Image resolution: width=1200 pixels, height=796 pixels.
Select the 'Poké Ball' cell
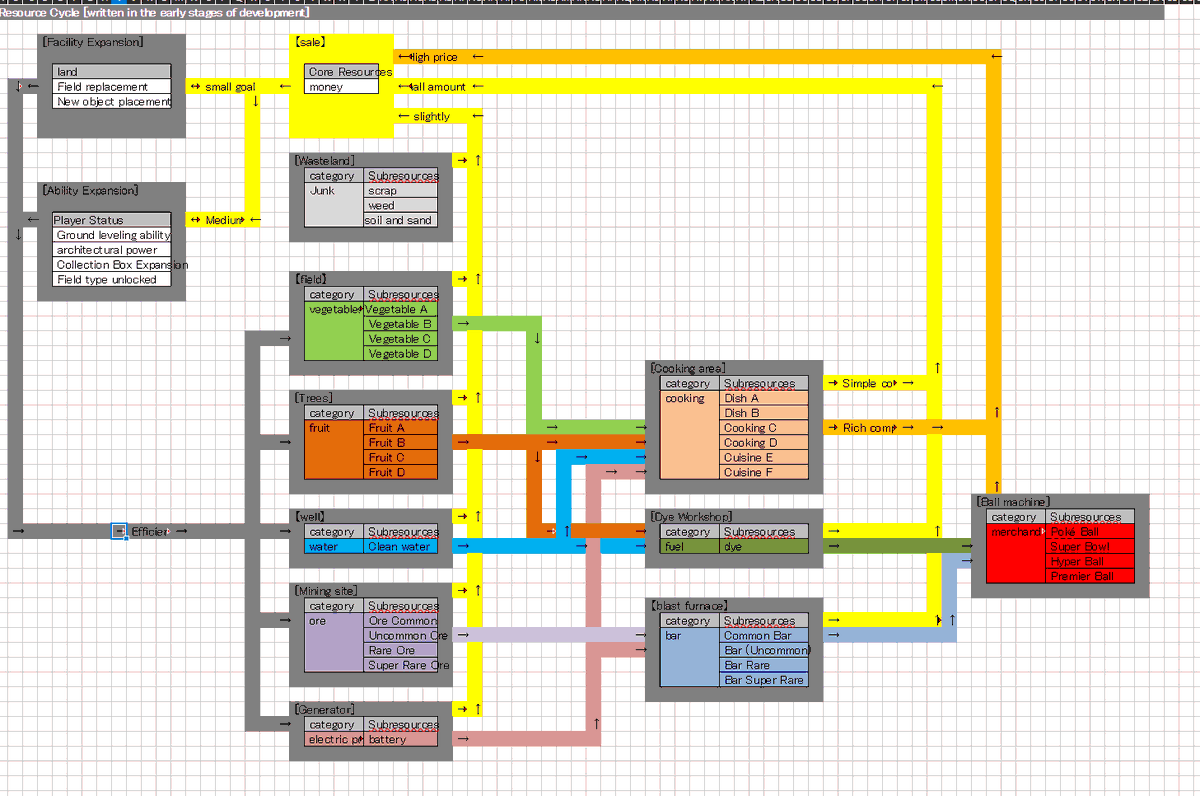pyautogui.click(x=1090, y=532)
